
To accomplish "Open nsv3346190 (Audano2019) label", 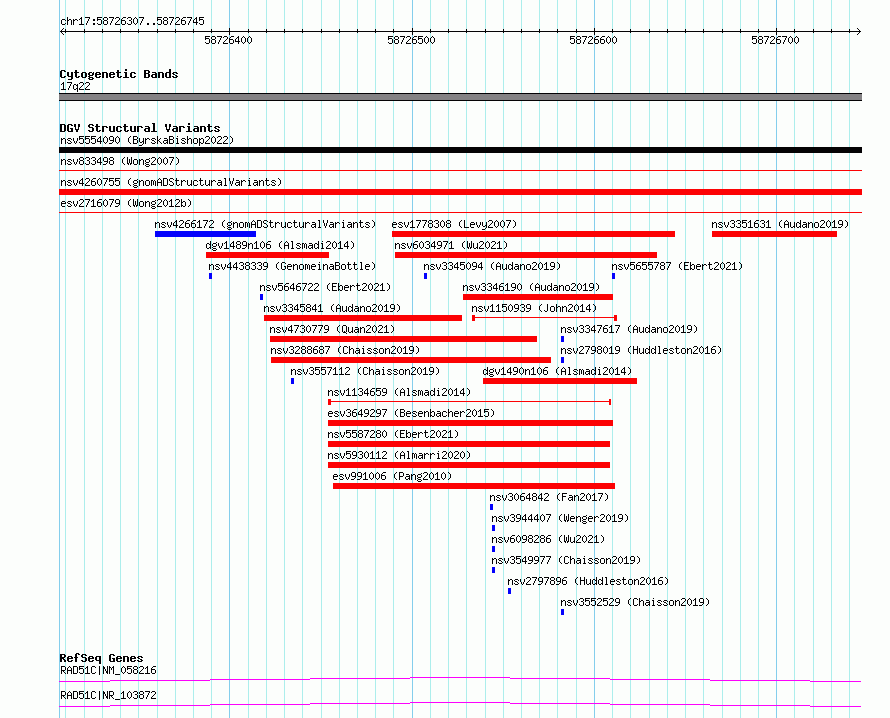I will point(531,287).
